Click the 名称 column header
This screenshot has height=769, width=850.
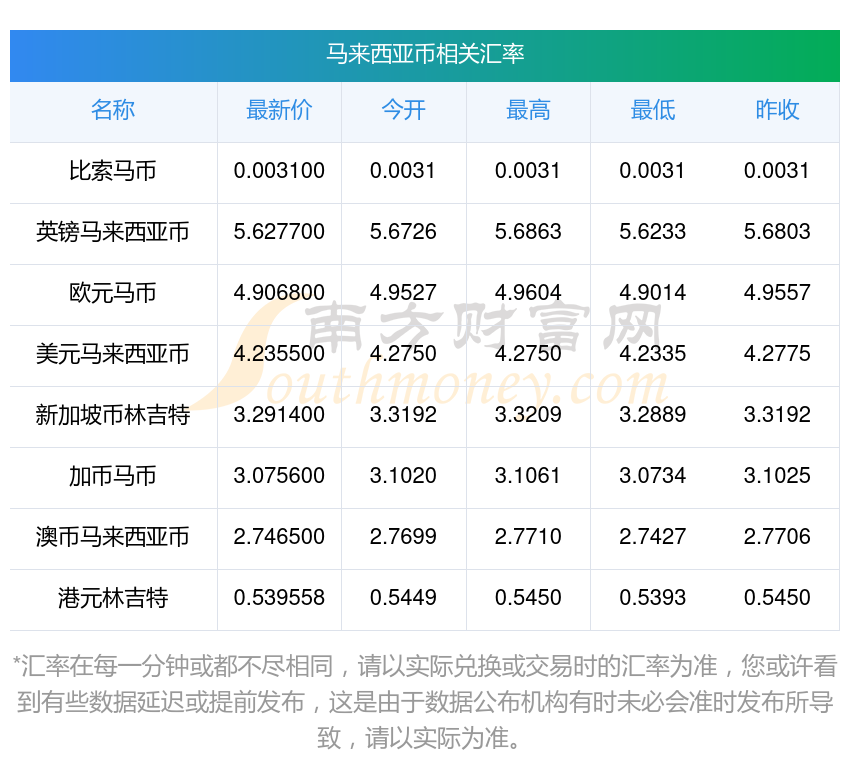pyautogui.click(x=113, y=111)
